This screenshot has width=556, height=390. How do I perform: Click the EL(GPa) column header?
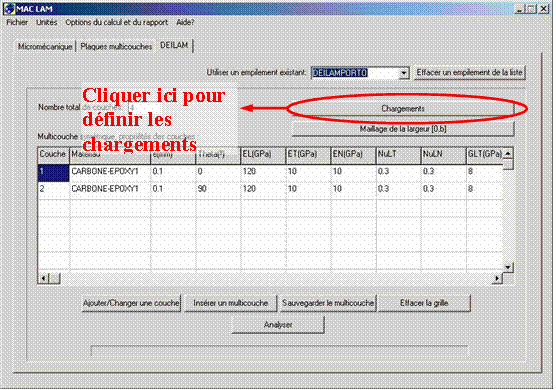coord(263,155)
